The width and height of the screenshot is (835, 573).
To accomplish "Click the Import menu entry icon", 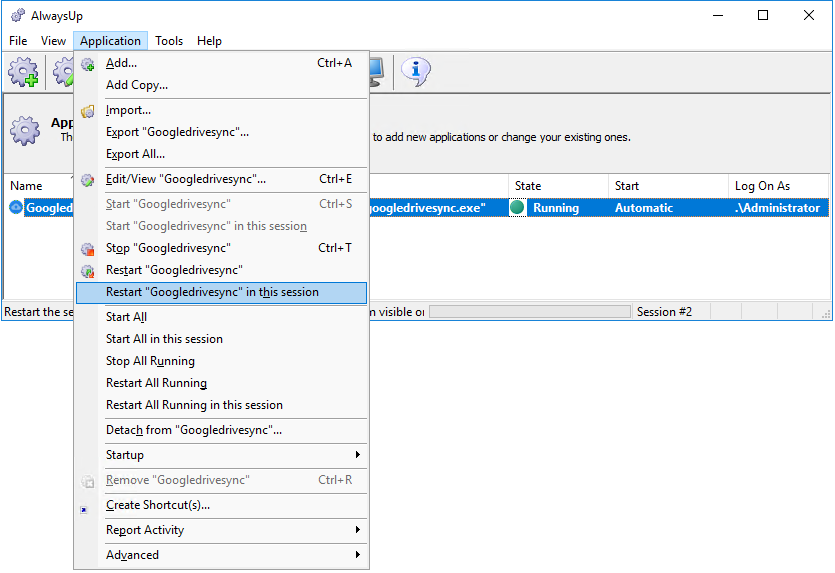I will (x=87, y=111).
